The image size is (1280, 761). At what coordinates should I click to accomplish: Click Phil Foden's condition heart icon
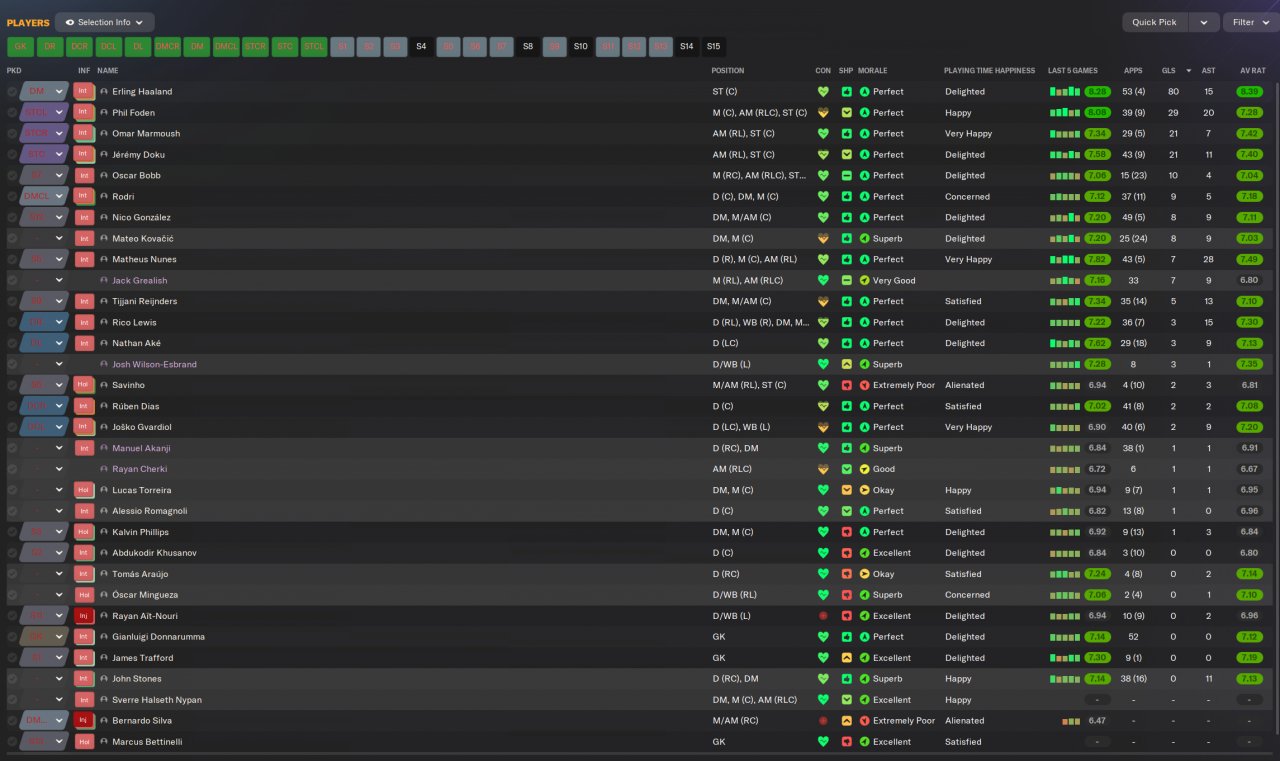coord(823,113)
